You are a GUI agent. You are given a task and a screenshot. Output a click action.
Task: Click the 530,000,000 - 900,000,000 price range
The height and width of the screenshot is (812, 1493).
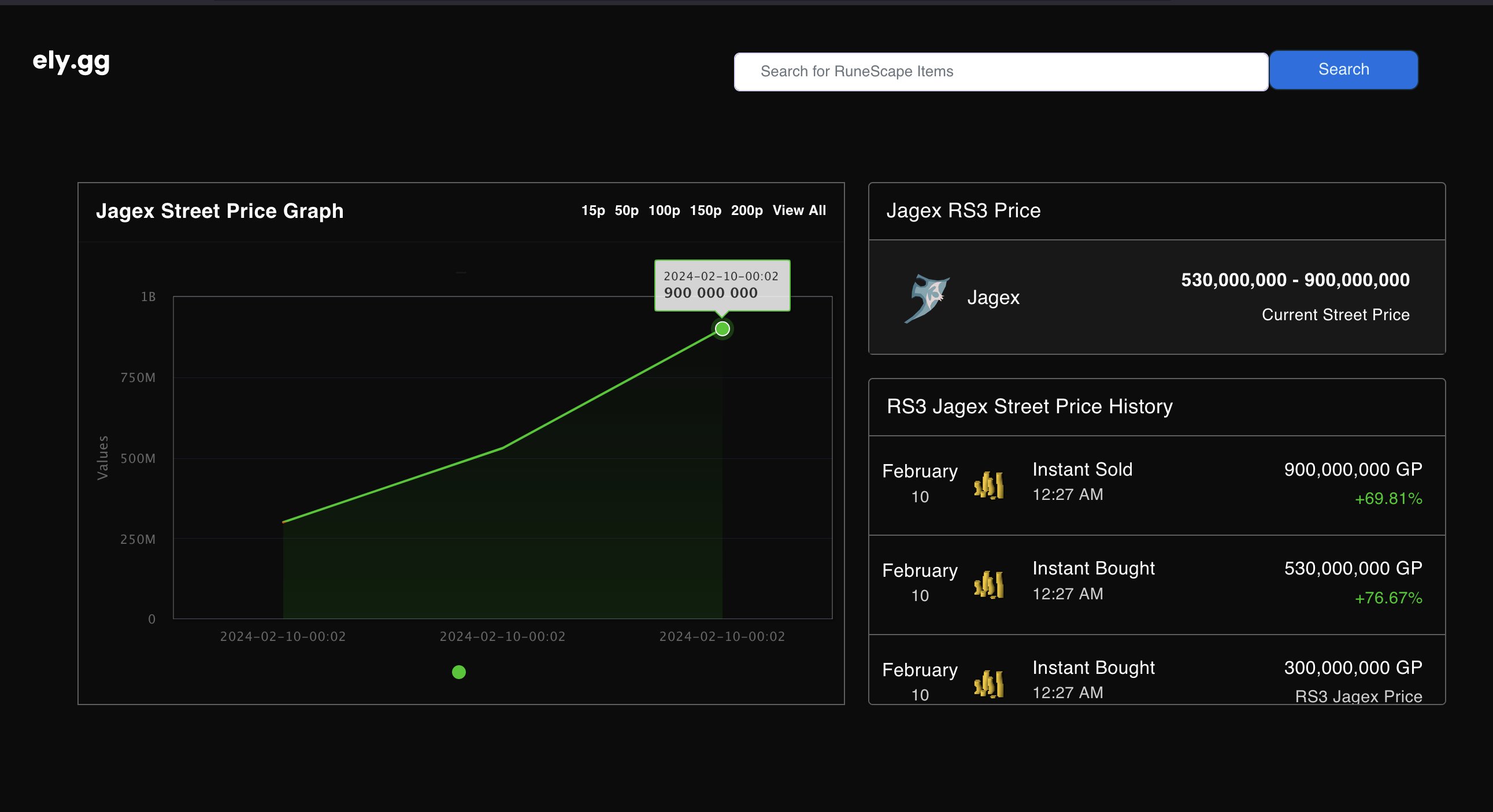(x=1295, y=280)
